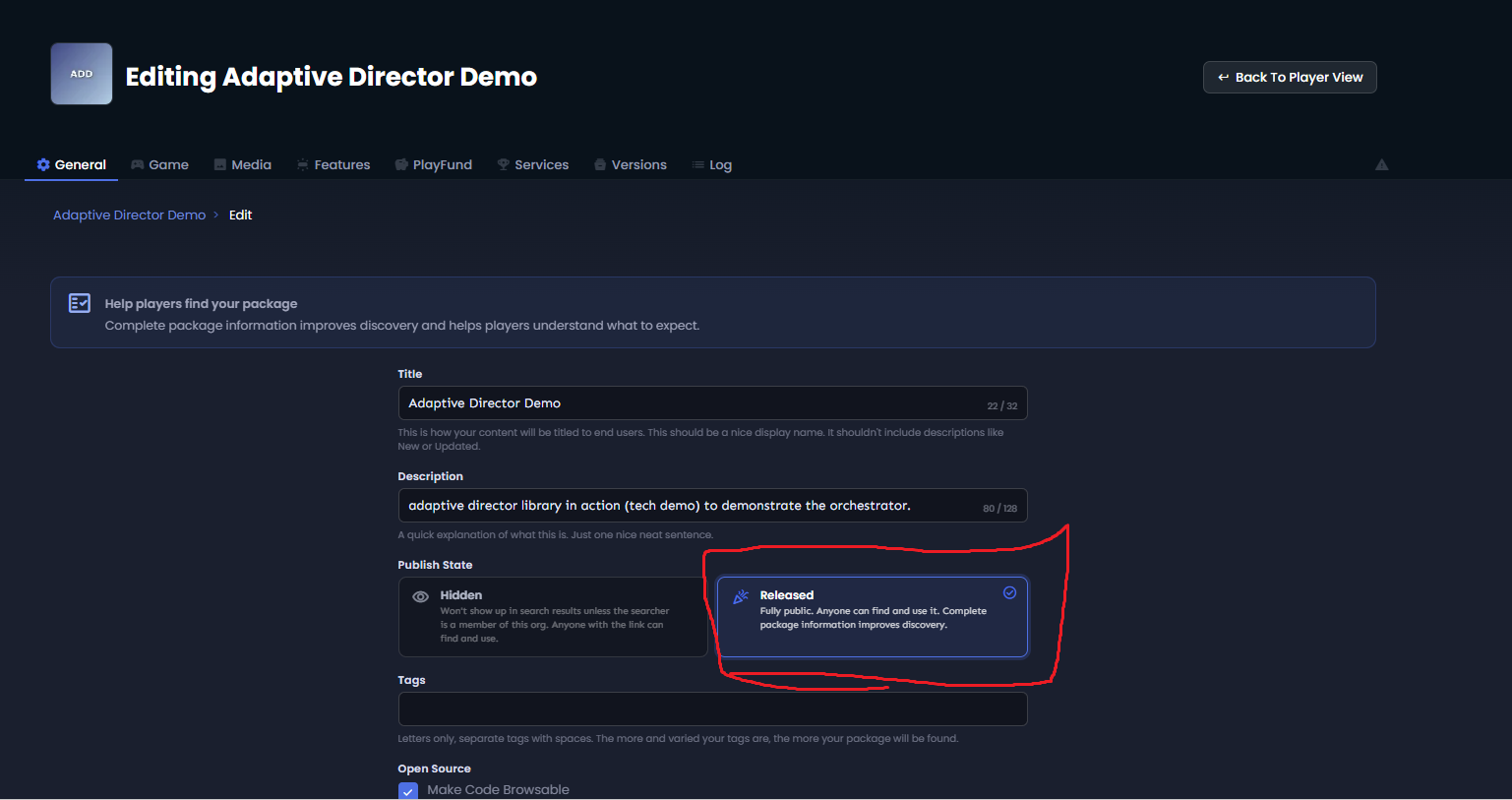Select the Released publish state
Viewport: 1512px width, 800px height.
(873, 617)
